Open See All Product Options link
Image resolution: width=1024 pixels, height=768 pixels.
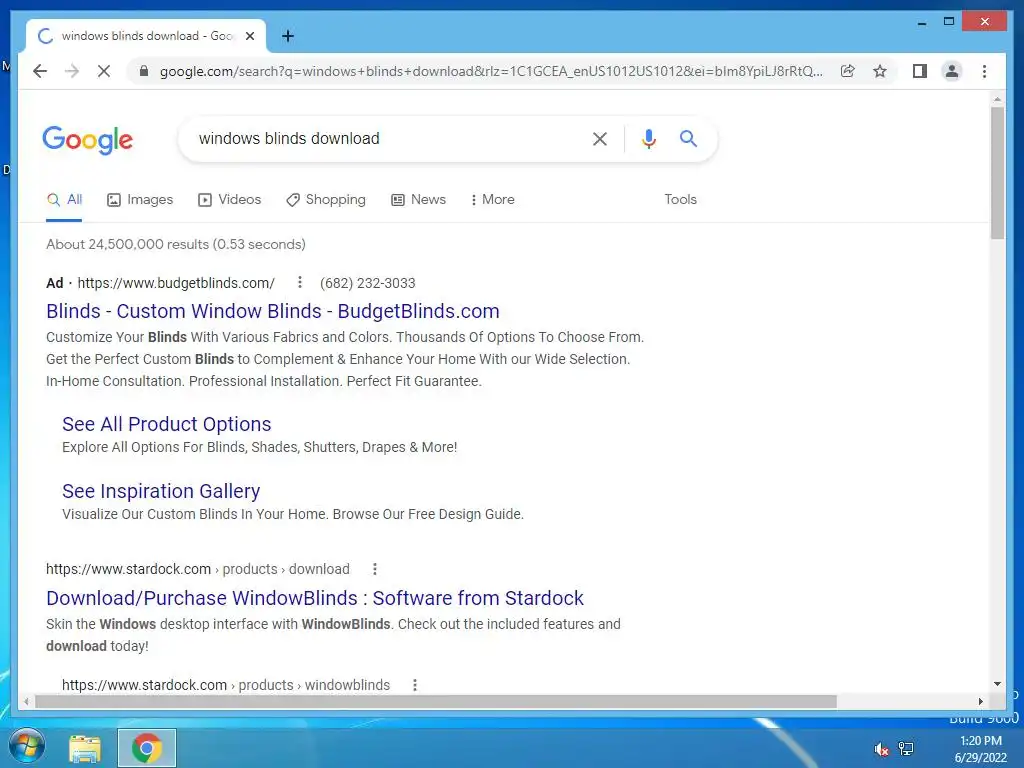(167, 424)
